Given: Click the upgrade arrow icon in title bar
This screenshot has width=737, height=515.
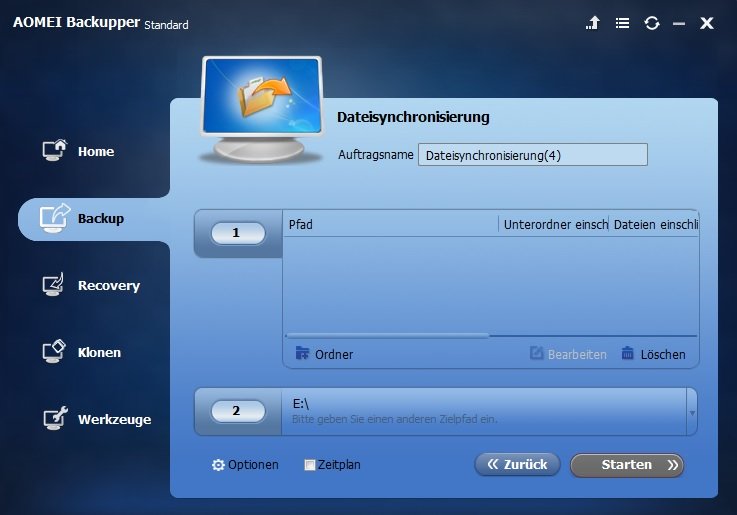Looking at the screenshot, I should coord(593,23).
